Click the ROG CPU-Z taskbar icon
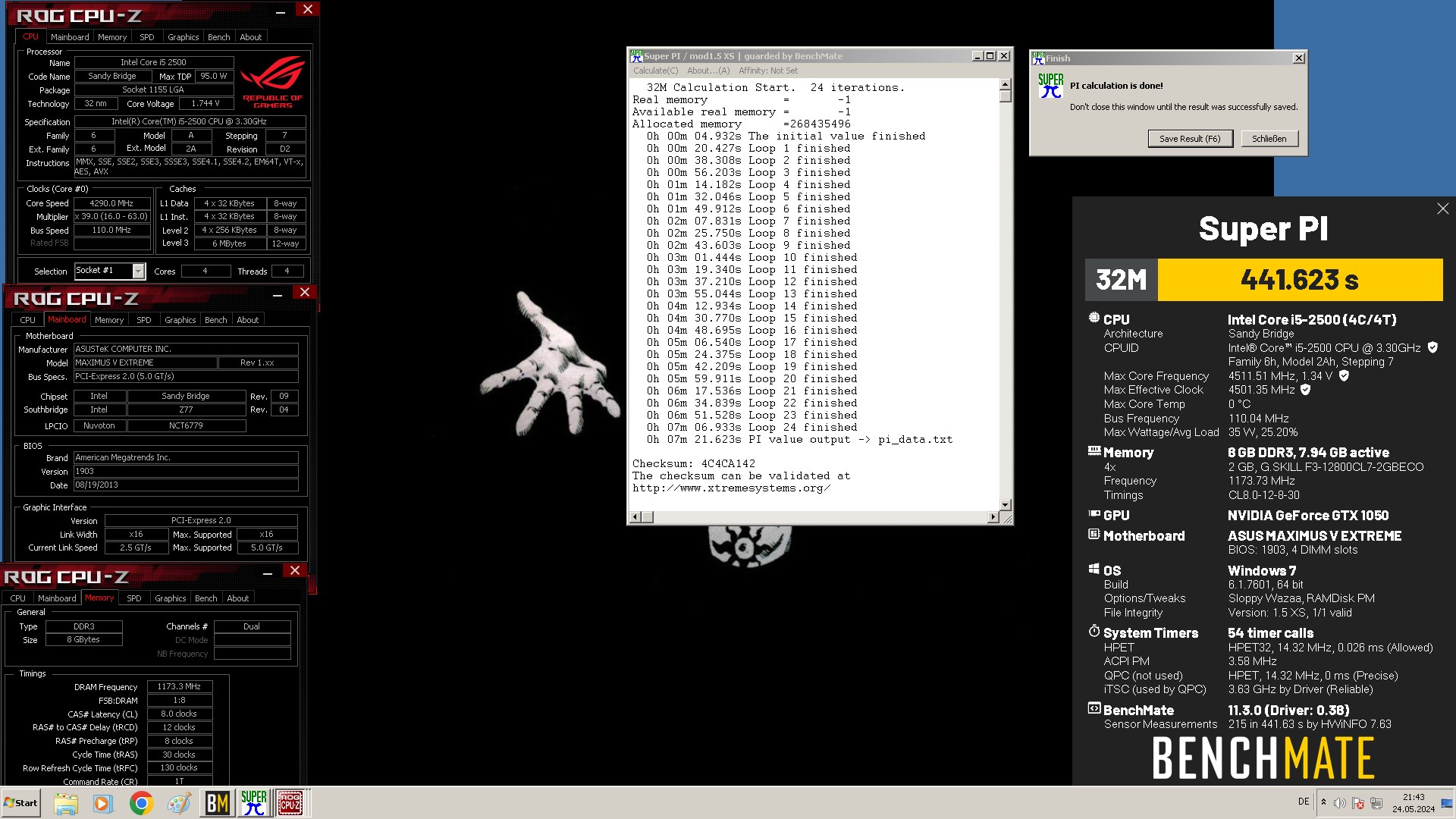1456x819 pixels. (290, 803)
